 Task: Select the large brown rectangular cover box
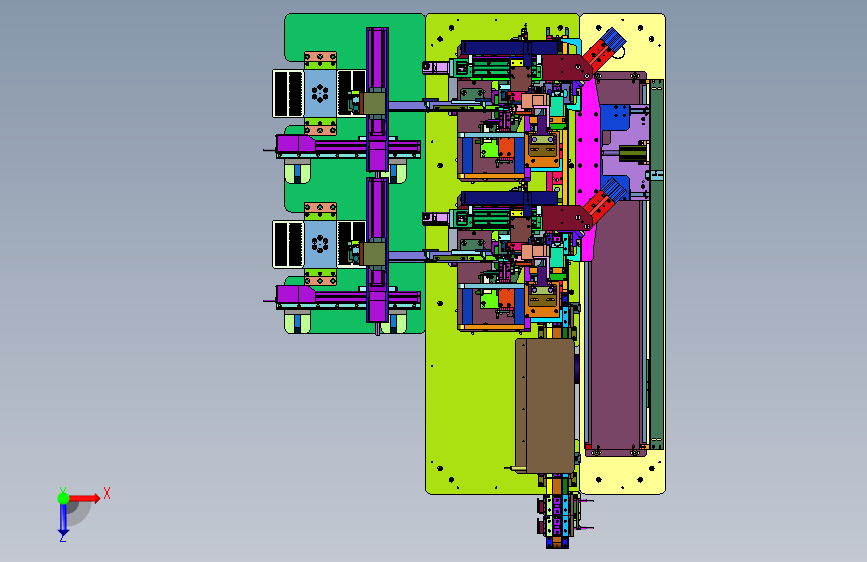545,406
